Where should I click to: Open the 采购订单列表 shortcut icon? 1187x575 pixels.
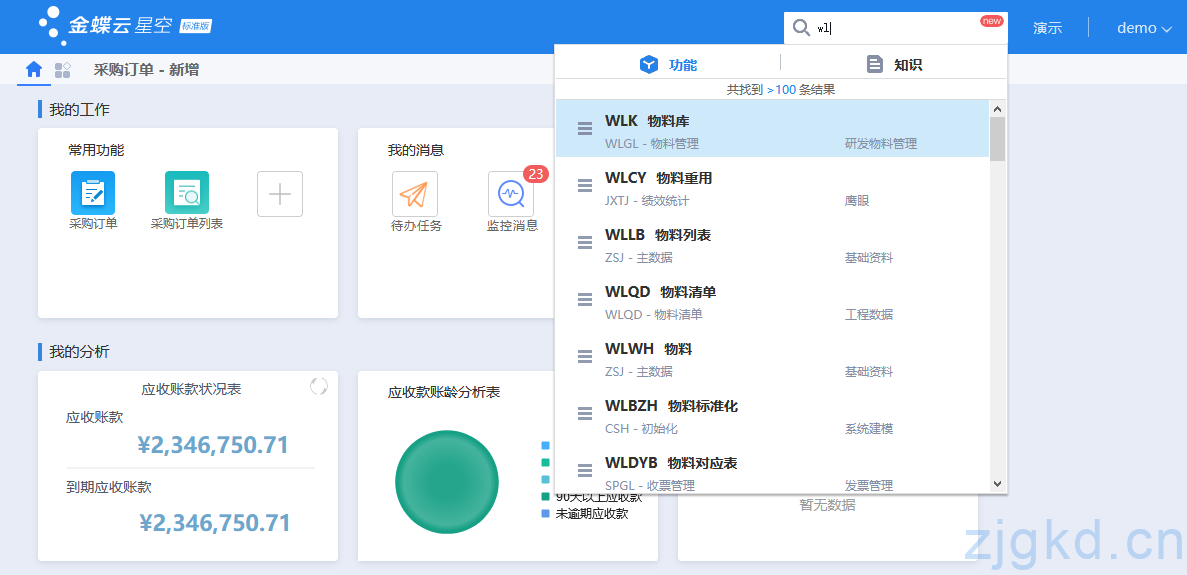(187, 193)
